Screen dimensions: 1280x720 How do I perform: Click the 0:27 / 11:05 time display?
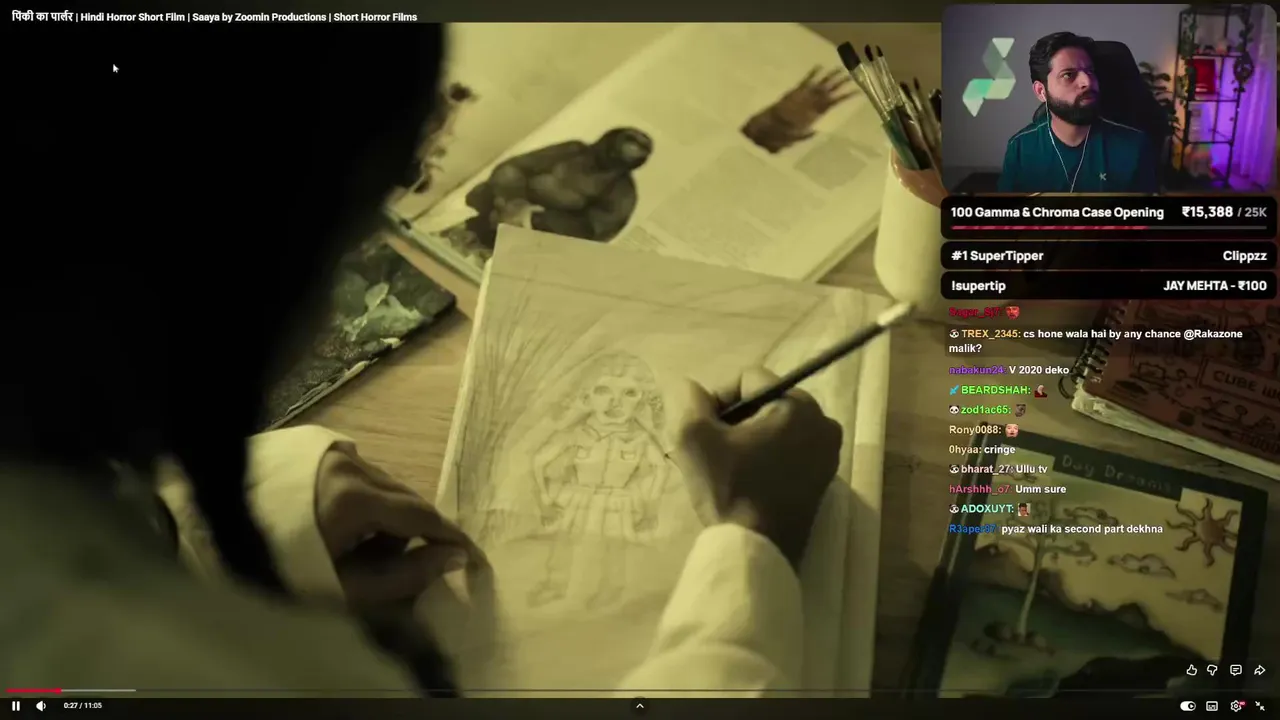83,706
